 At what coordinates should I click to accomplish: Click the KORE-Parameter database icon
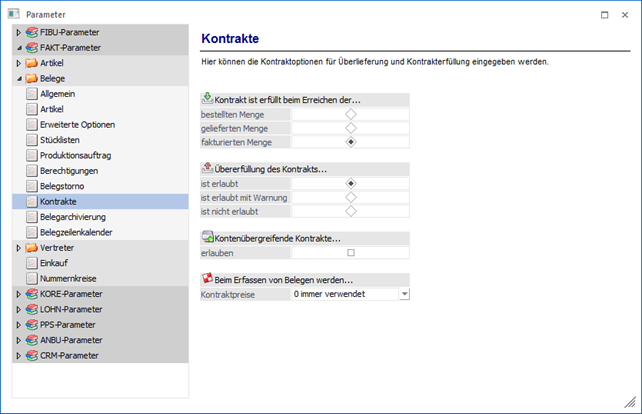click(32, 295)
